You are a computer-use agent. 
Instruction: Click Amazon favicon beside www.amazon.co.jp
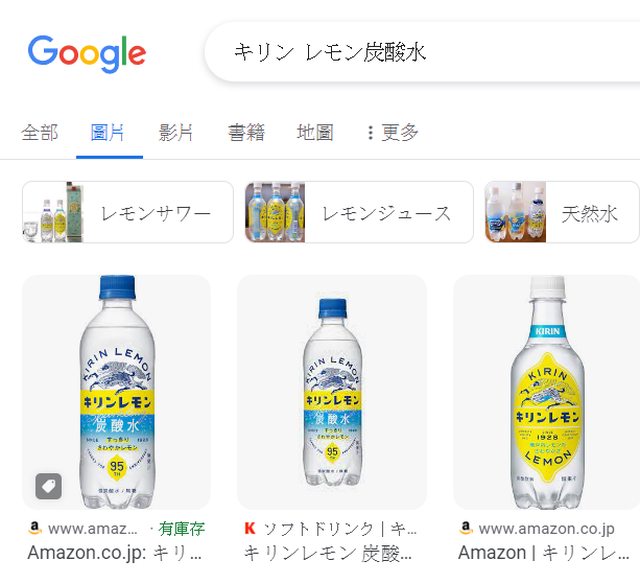(466, 528)
